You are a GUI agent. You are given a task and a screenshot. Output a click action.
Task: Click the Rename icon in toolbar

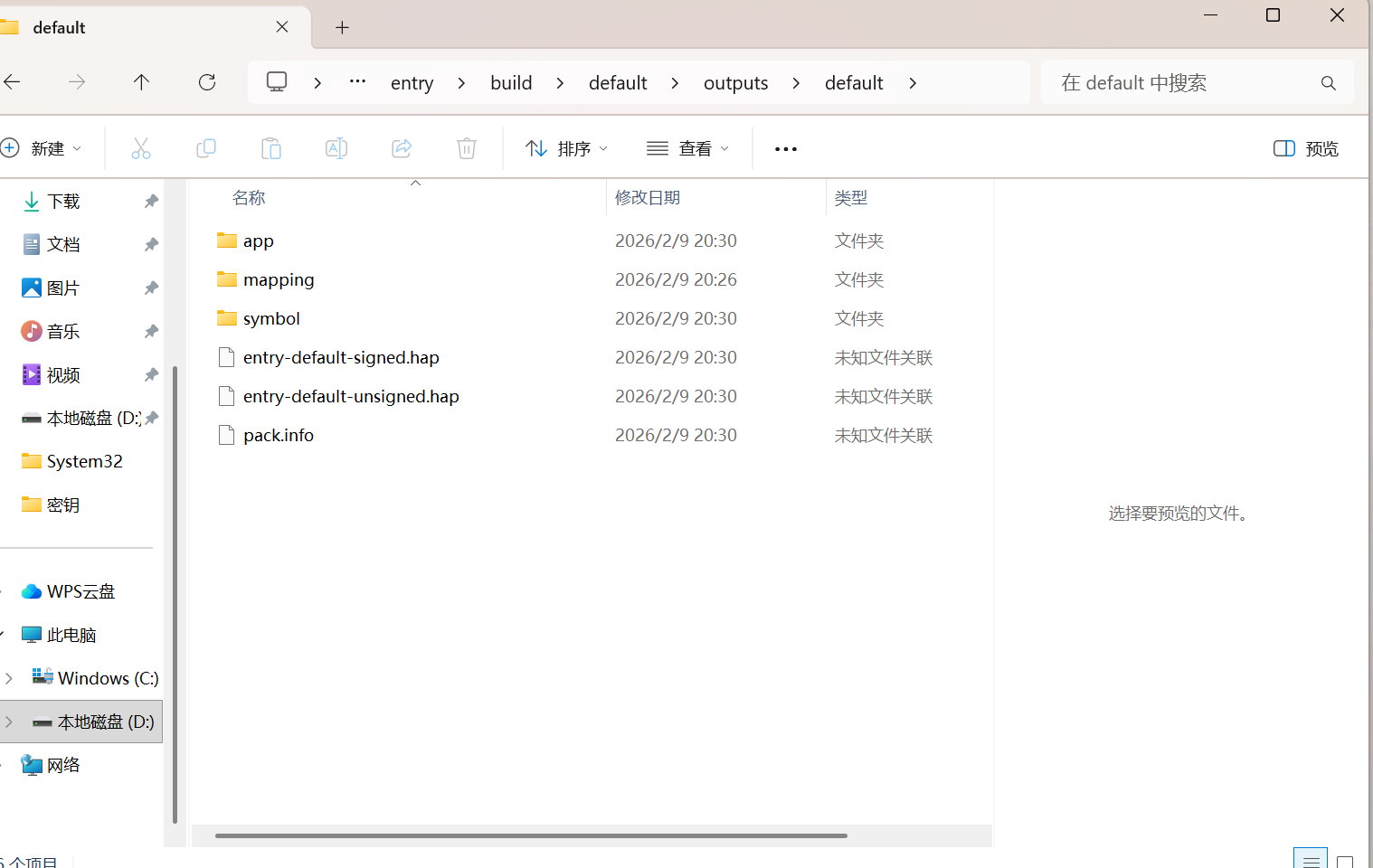coord(336,148)
